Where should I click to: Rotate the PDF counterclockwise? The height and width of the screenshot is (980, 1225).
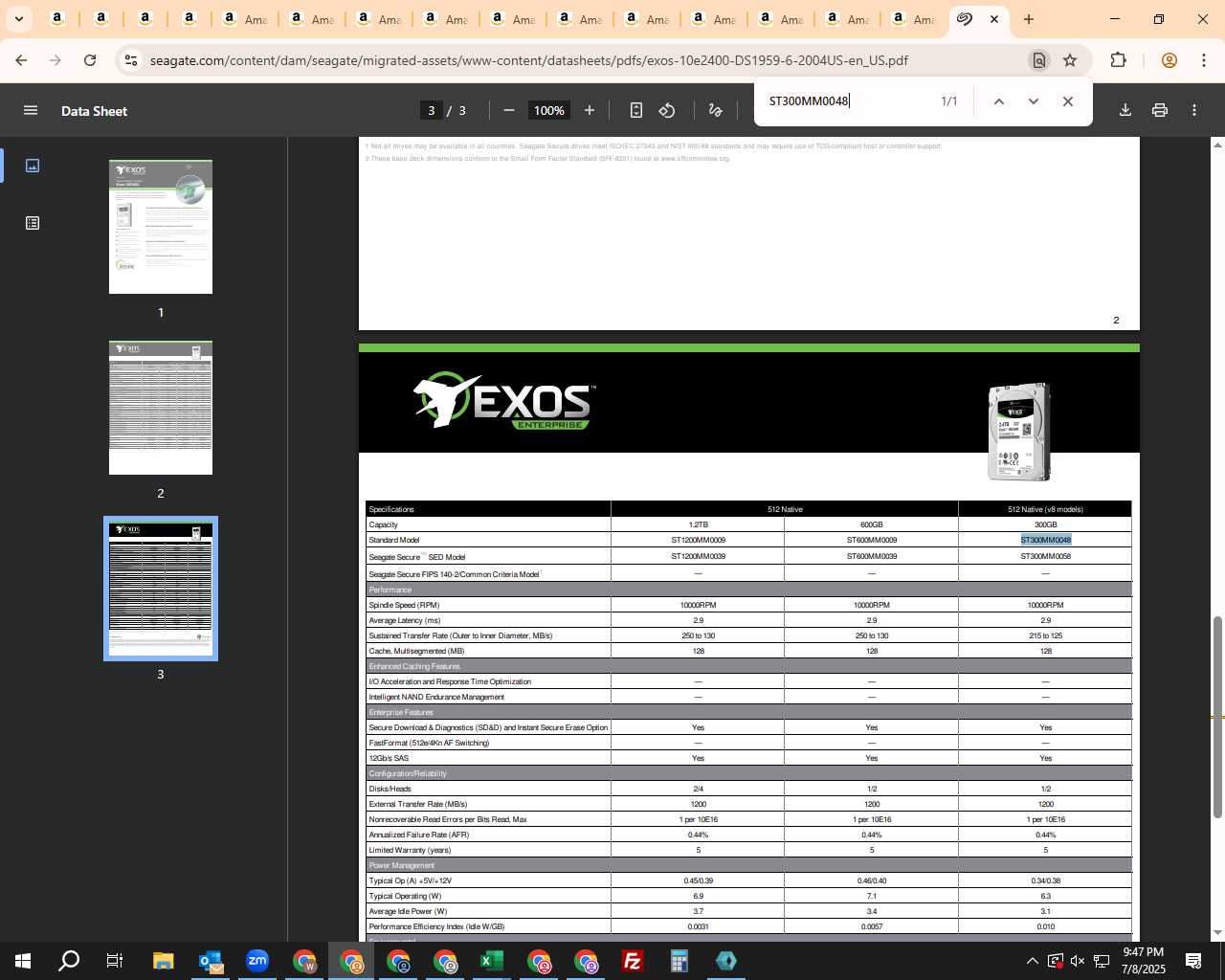click(667, 110)
